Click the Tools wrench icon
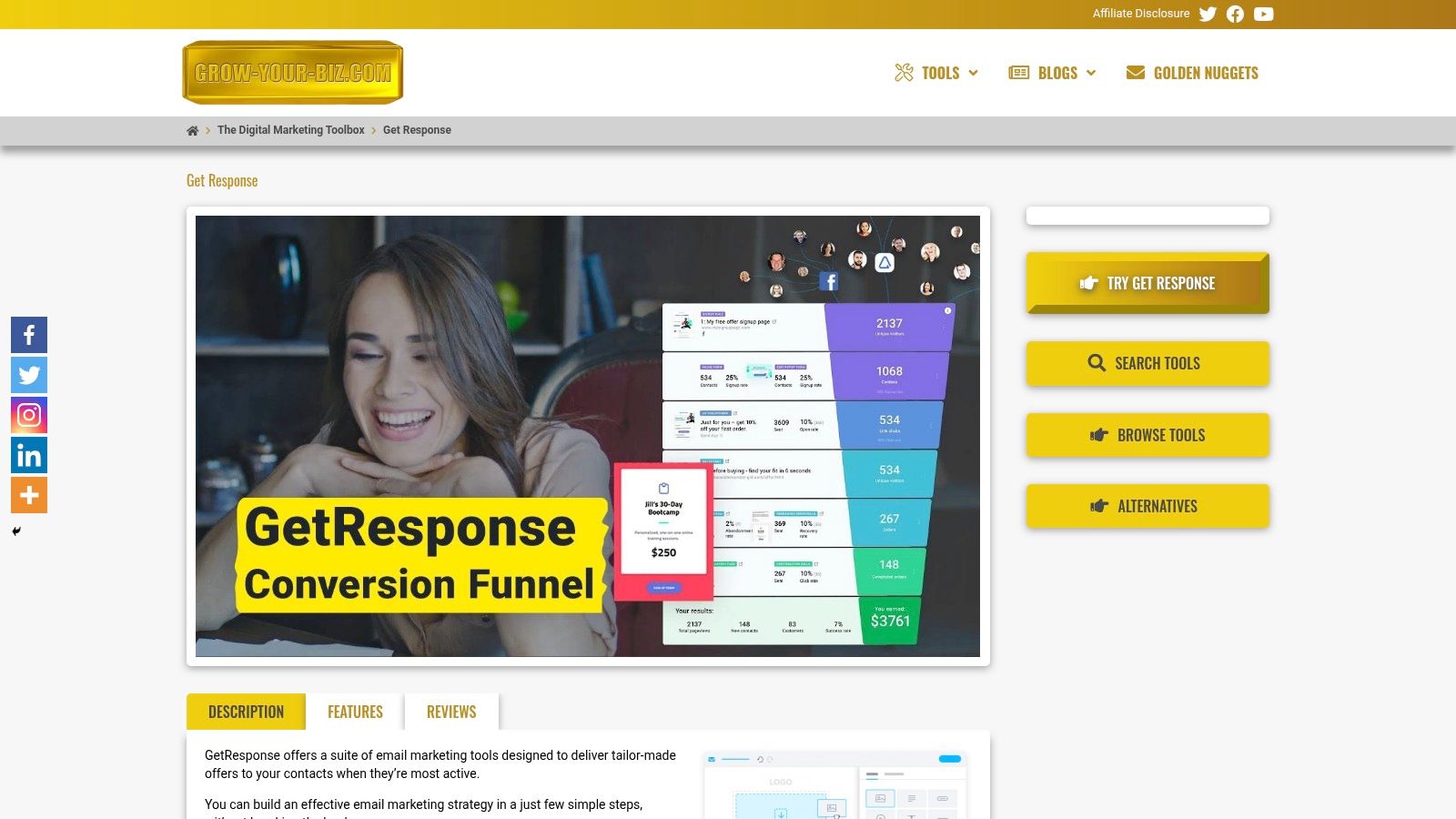Image resolution: width=1456 pixels, height=819 pixels. tap(904, 73)
